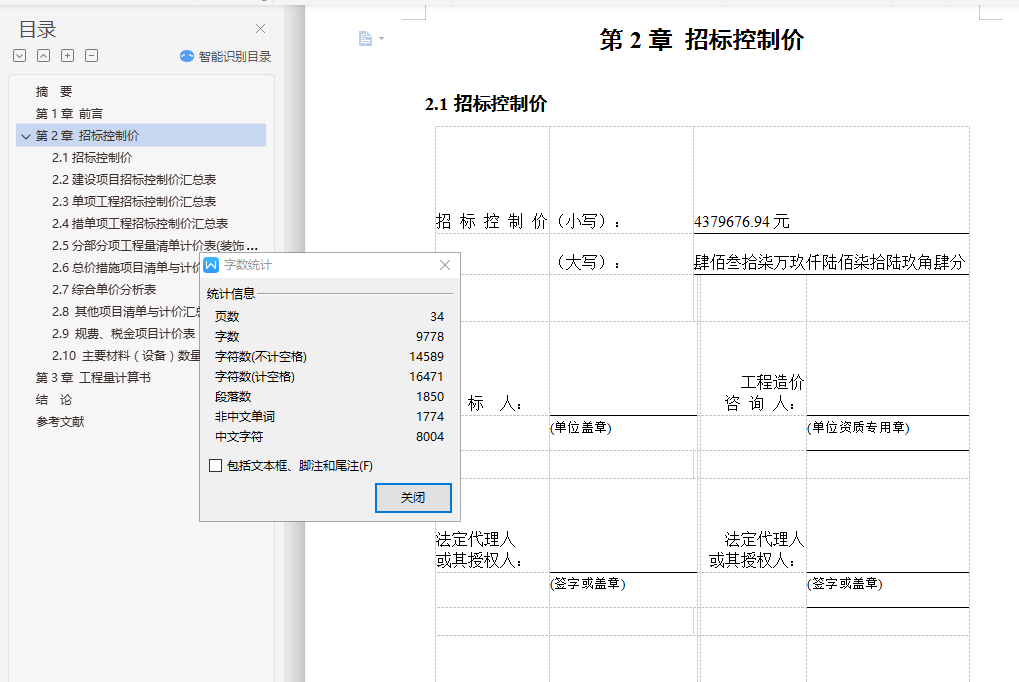1019x682 pixels.
Task: Jump to 2.3 单项工程招标控制价汇总表
Action: (x=134, y=202)
